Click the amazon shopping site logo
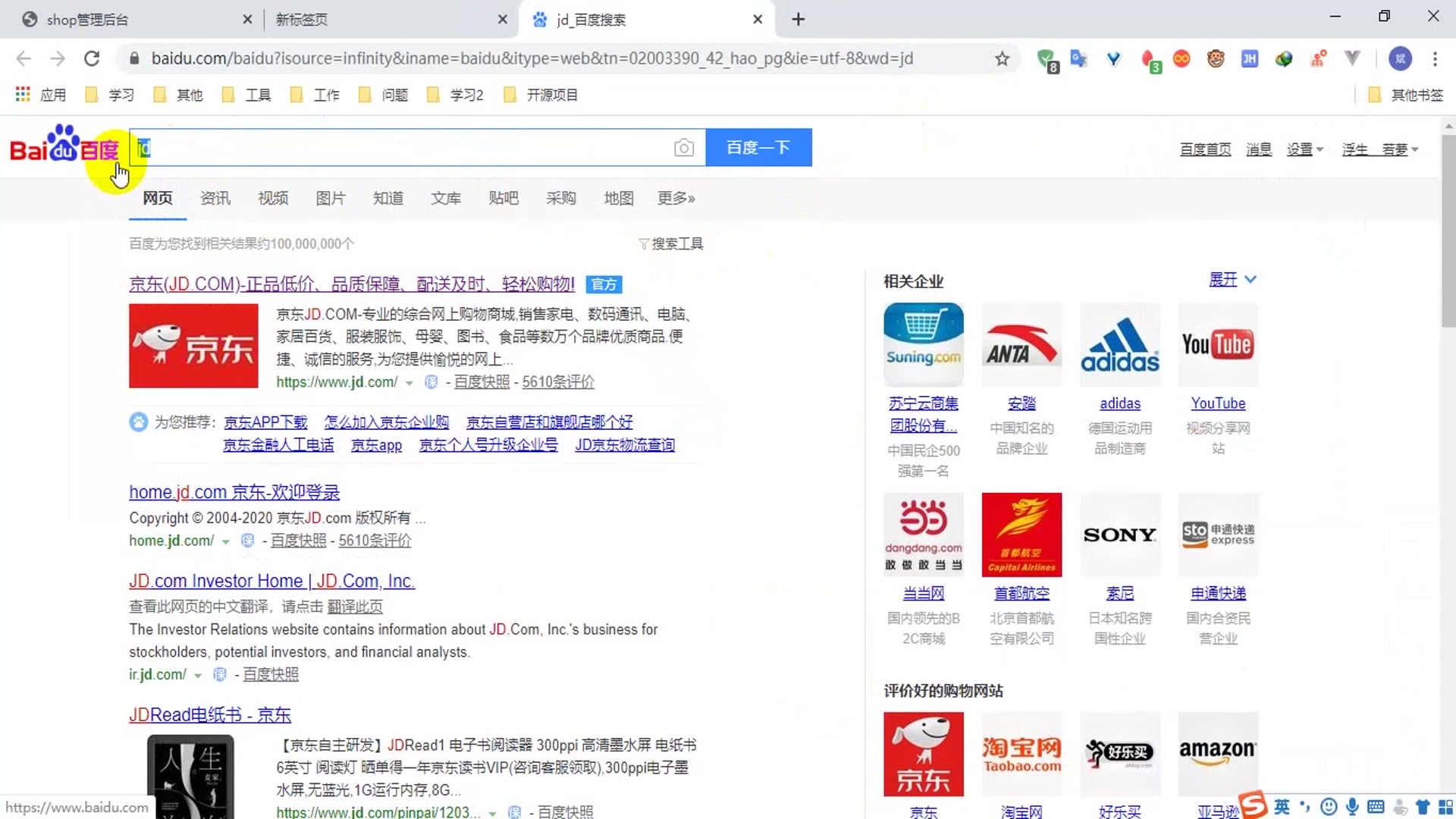 [1218, 754]
